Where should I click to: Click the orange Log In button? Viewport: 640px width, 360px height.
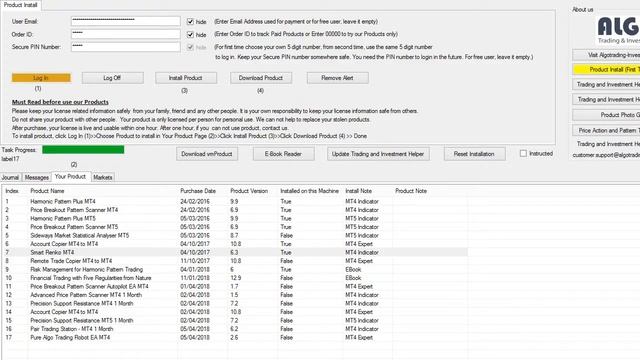[x=41, y=78]
